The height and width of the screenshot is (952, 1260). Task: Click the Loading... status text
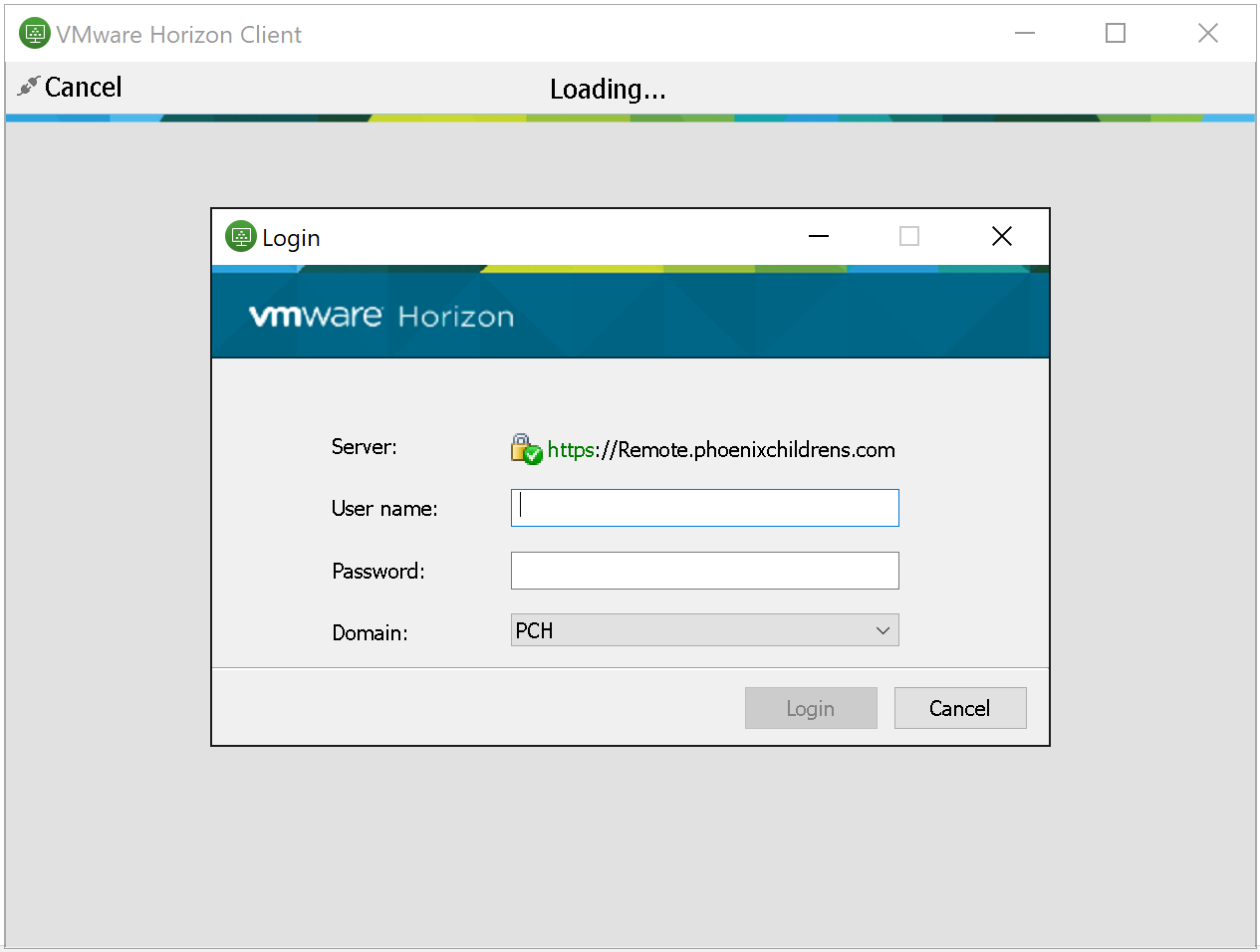(608, 90)
